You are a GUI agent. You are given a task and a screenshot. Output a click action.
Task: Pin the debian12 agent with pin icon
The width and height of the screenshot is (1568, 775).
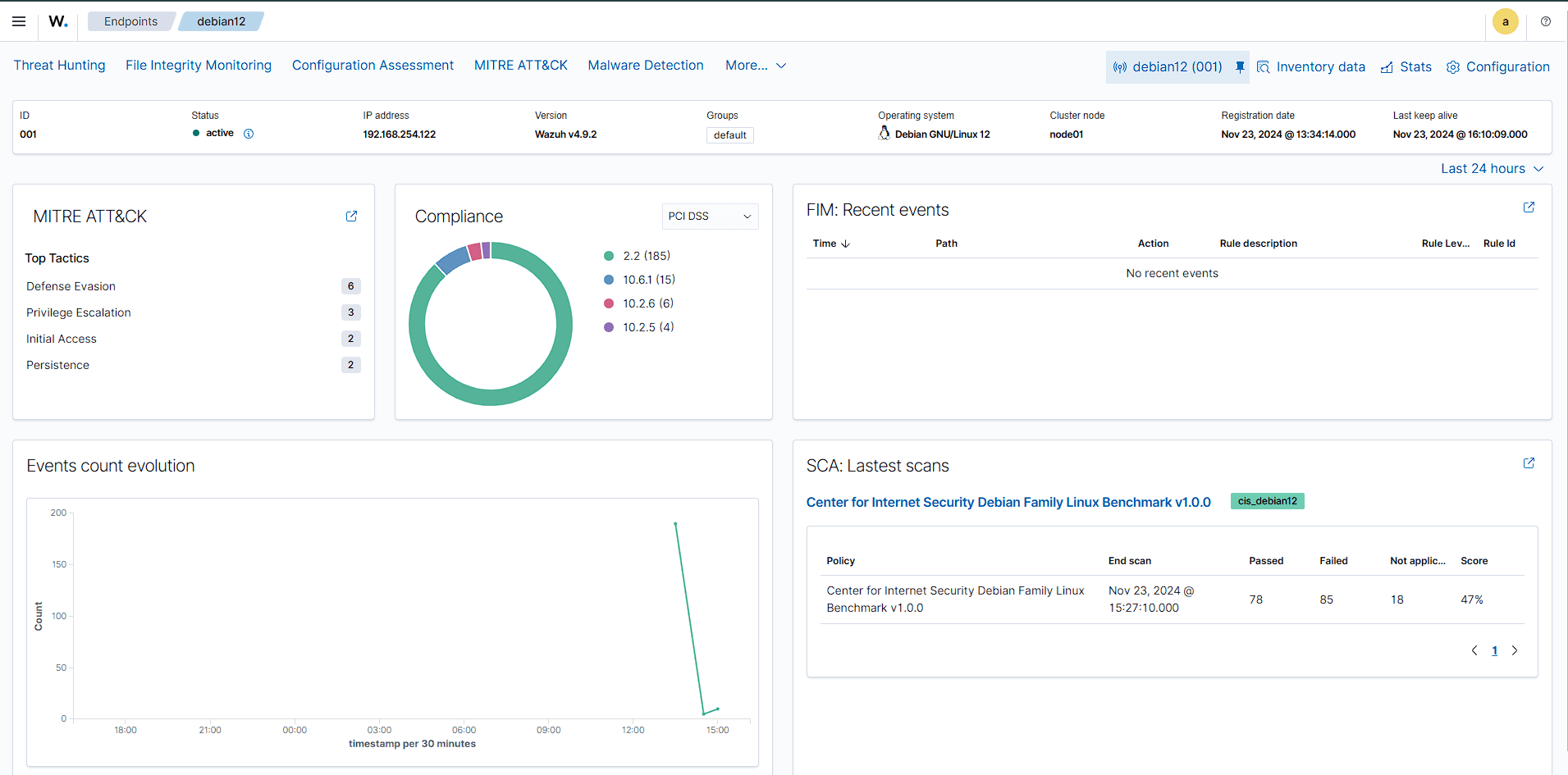(x=1240, y=66)
